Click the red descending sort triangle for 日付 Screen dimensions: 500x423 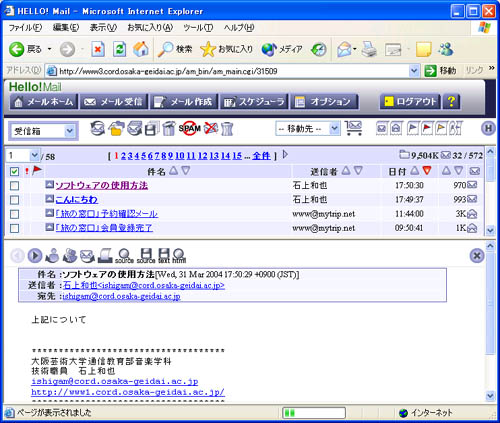[427, 171]
